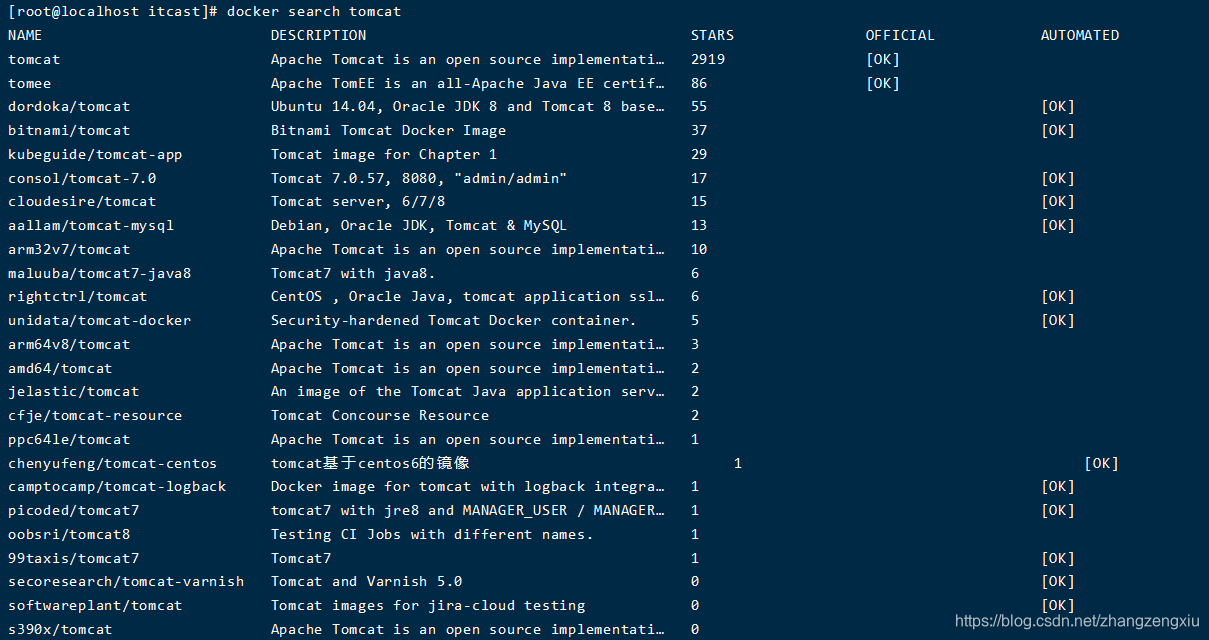Image resolution: width=1209 pixels, height=640 pixels.
Task: Click the automated [OK] for bitnami/tomcat
Action: click(x=1058, y=130)
